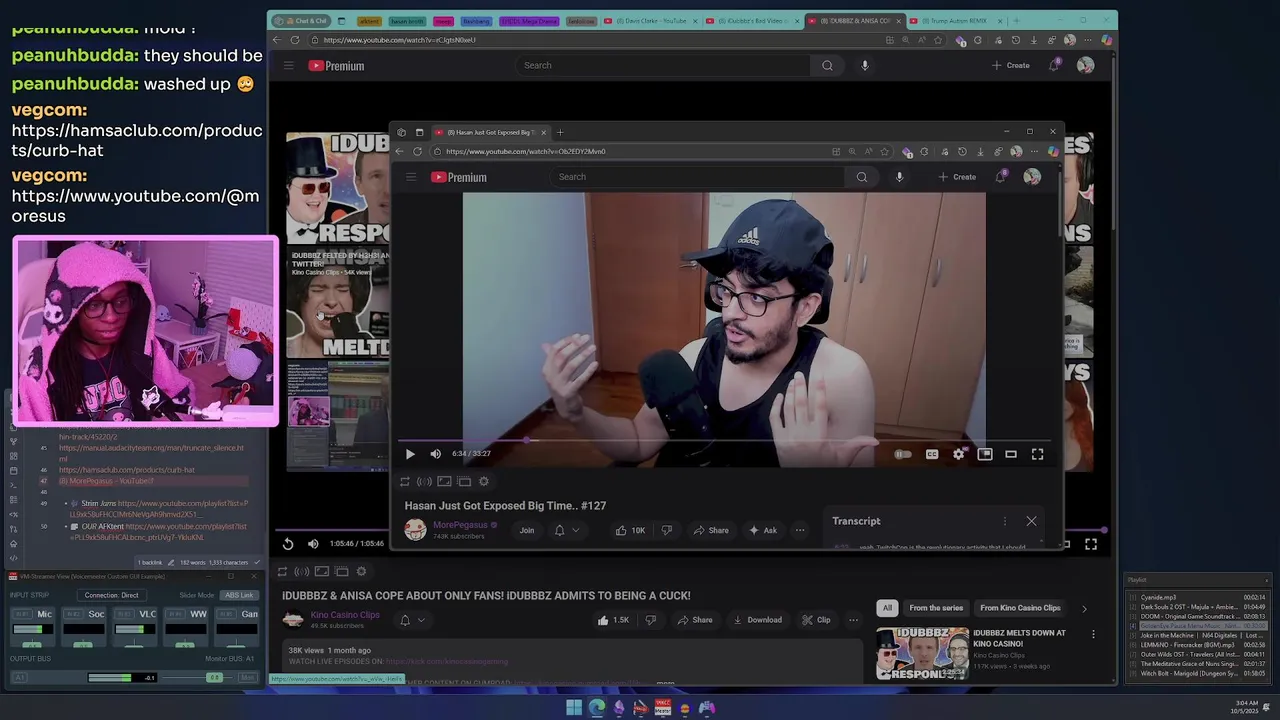
Task: Show next filter chips with right chevron
Action: [x=1084, y=608]
